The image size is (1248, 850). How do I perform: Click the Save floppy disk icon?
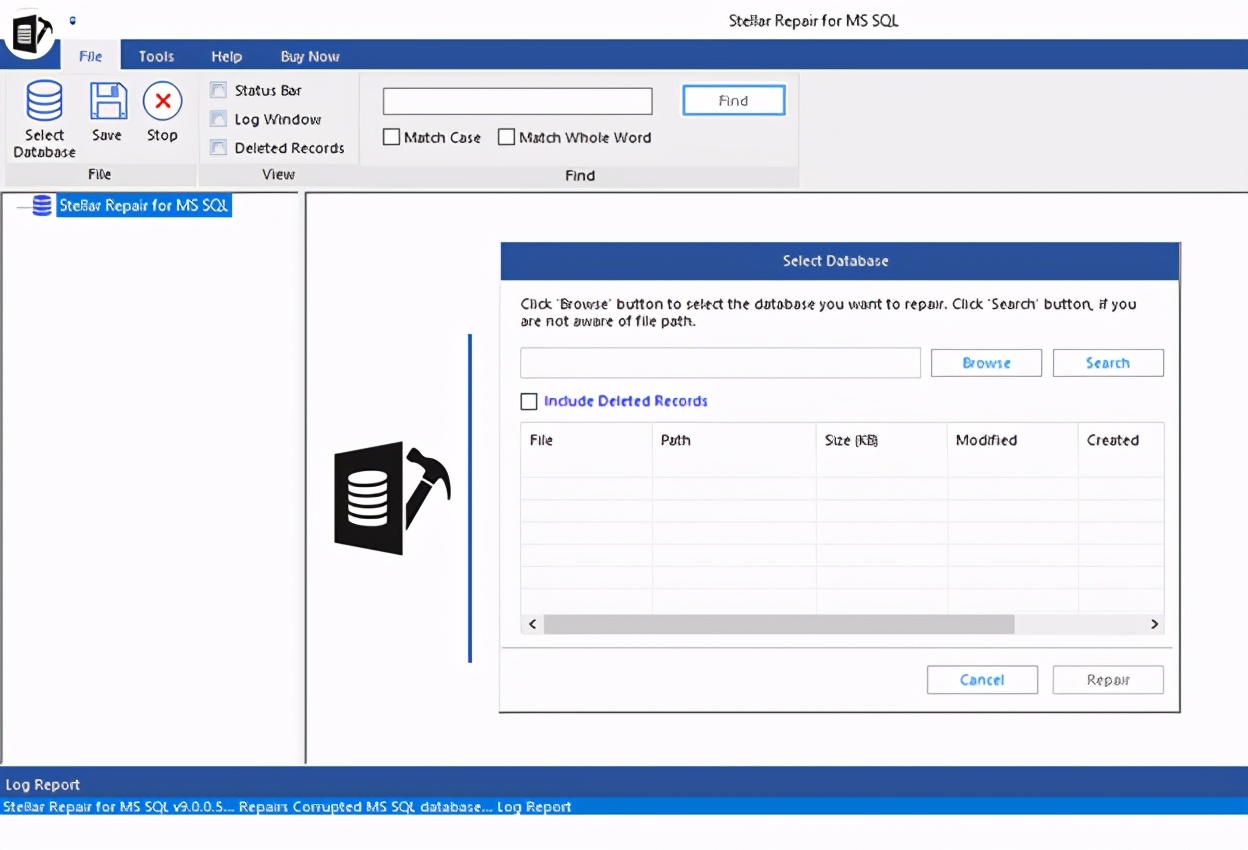[107, 101]
